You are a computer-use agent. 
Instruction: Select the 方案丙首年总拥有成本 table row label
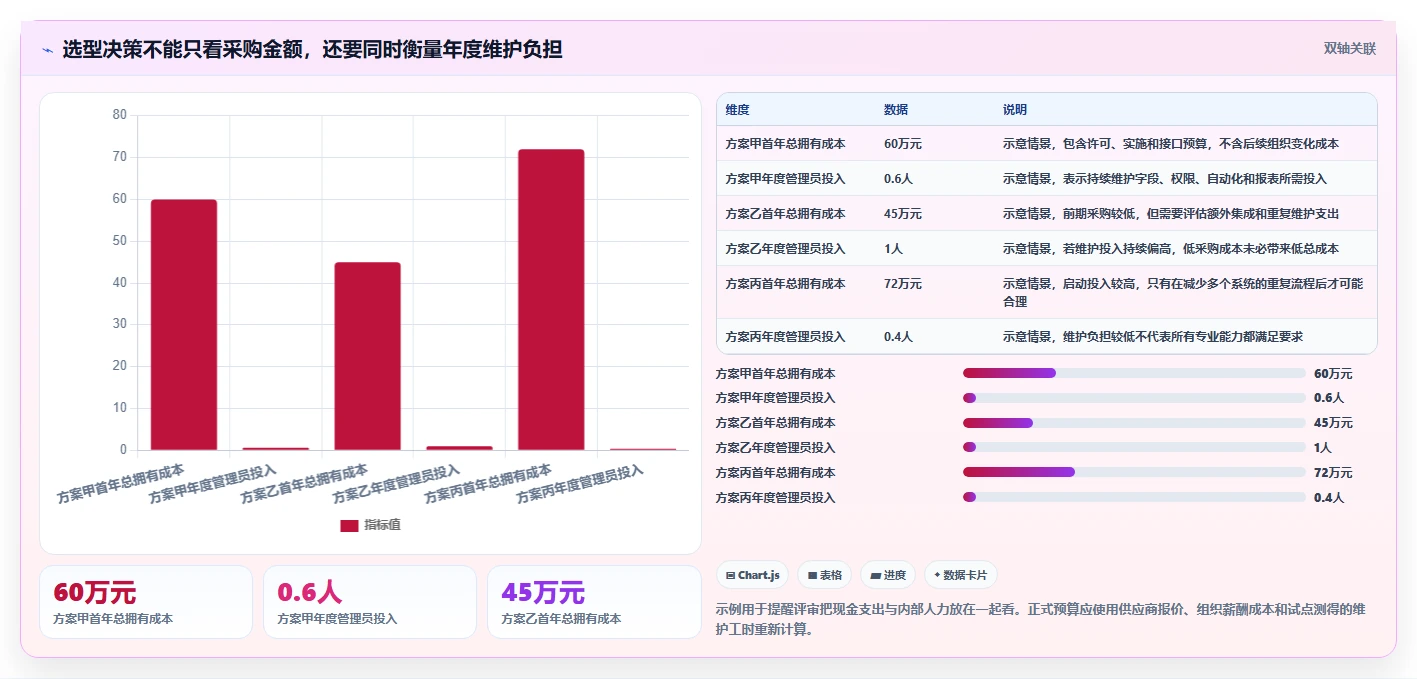point(785,284)
